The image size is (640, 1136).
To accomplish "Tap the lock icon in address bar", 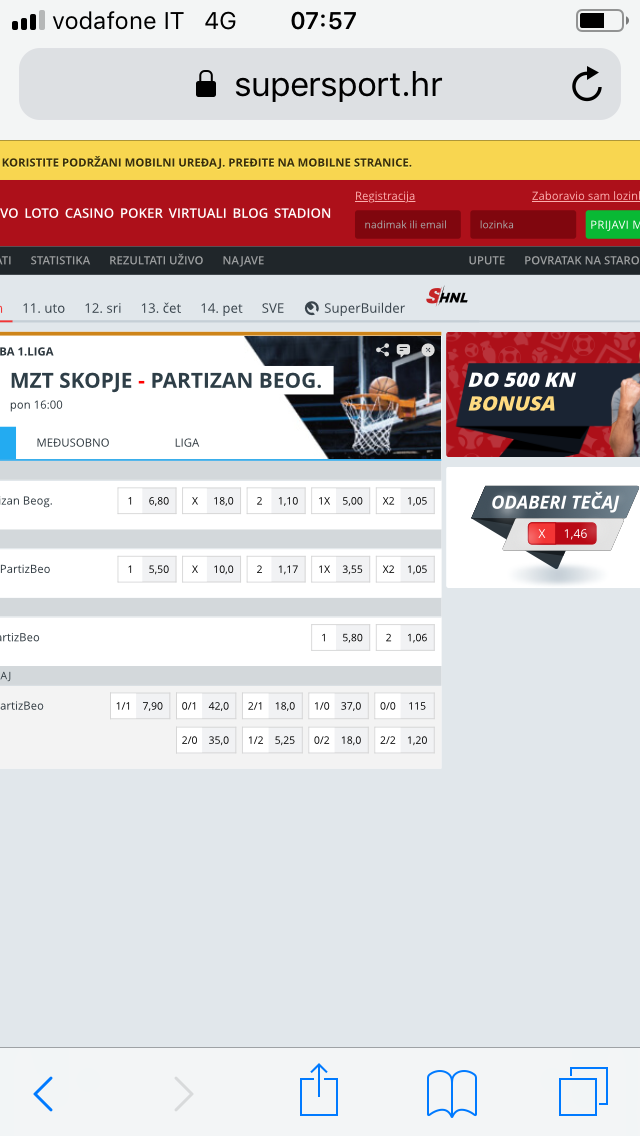I will click(207, 84).
